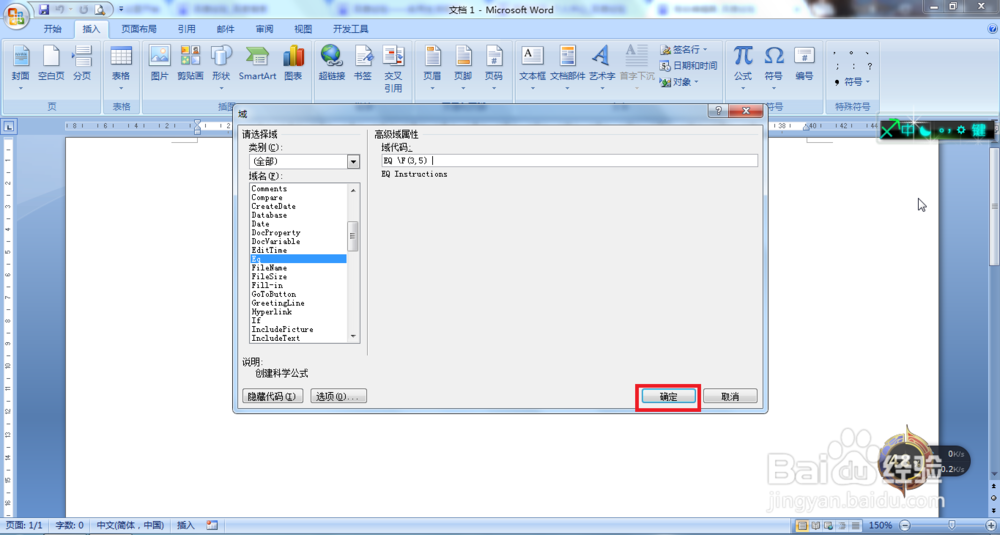The width and height of the screenshot is (1000, 535).
Task: Open Quick Parts (文档部件)
Action: click(568, 68)
